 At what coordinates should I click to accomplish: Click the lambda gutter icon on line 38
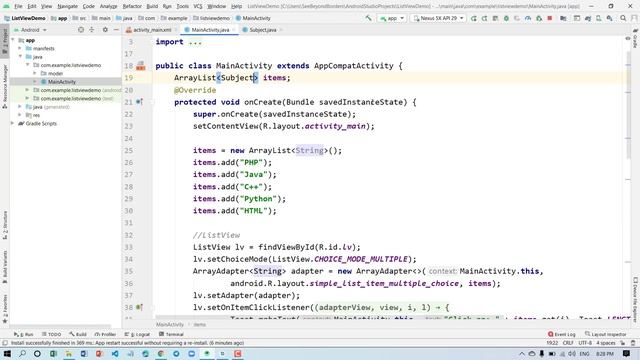tap(139, 307)
